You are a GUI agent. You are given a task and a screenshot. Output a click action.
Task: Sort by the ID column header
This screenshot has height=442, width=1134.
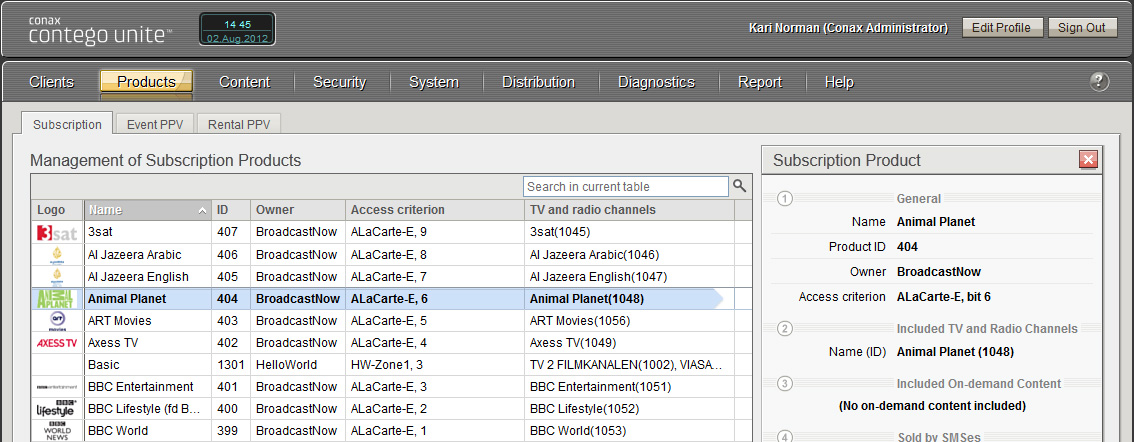click(230, 210)
